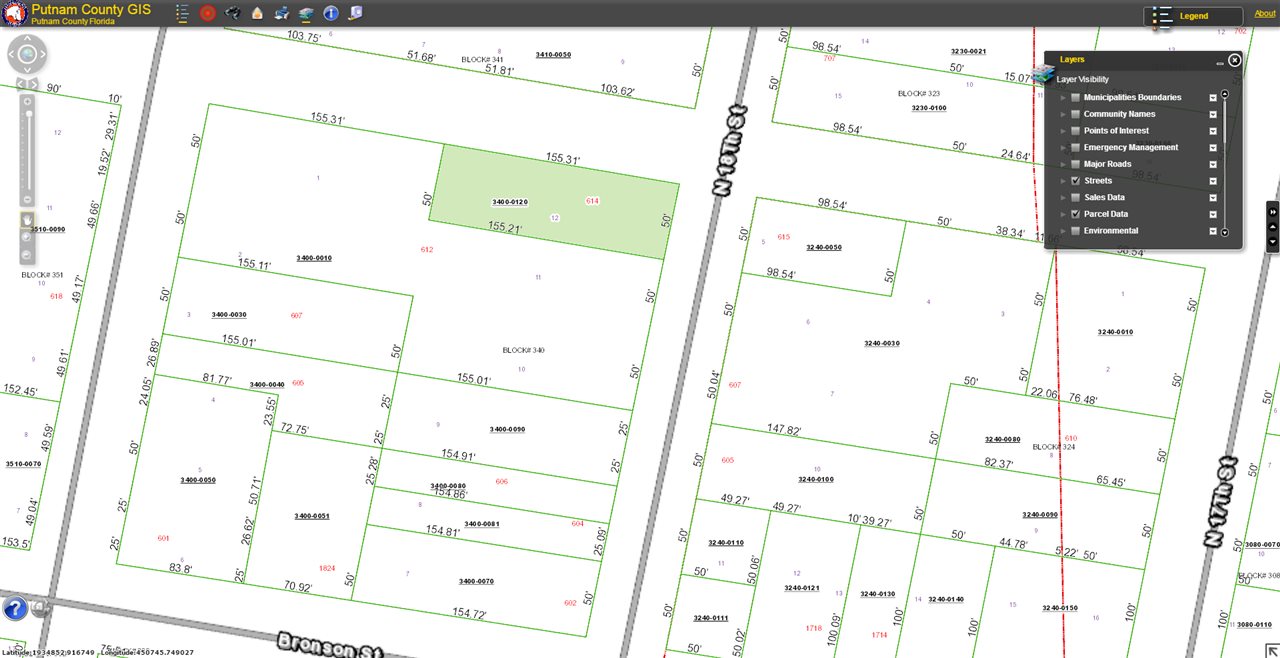
Task: Enable the Major Roads layer checkbox
Action: pyautogui.click(x=1075, y=165)
